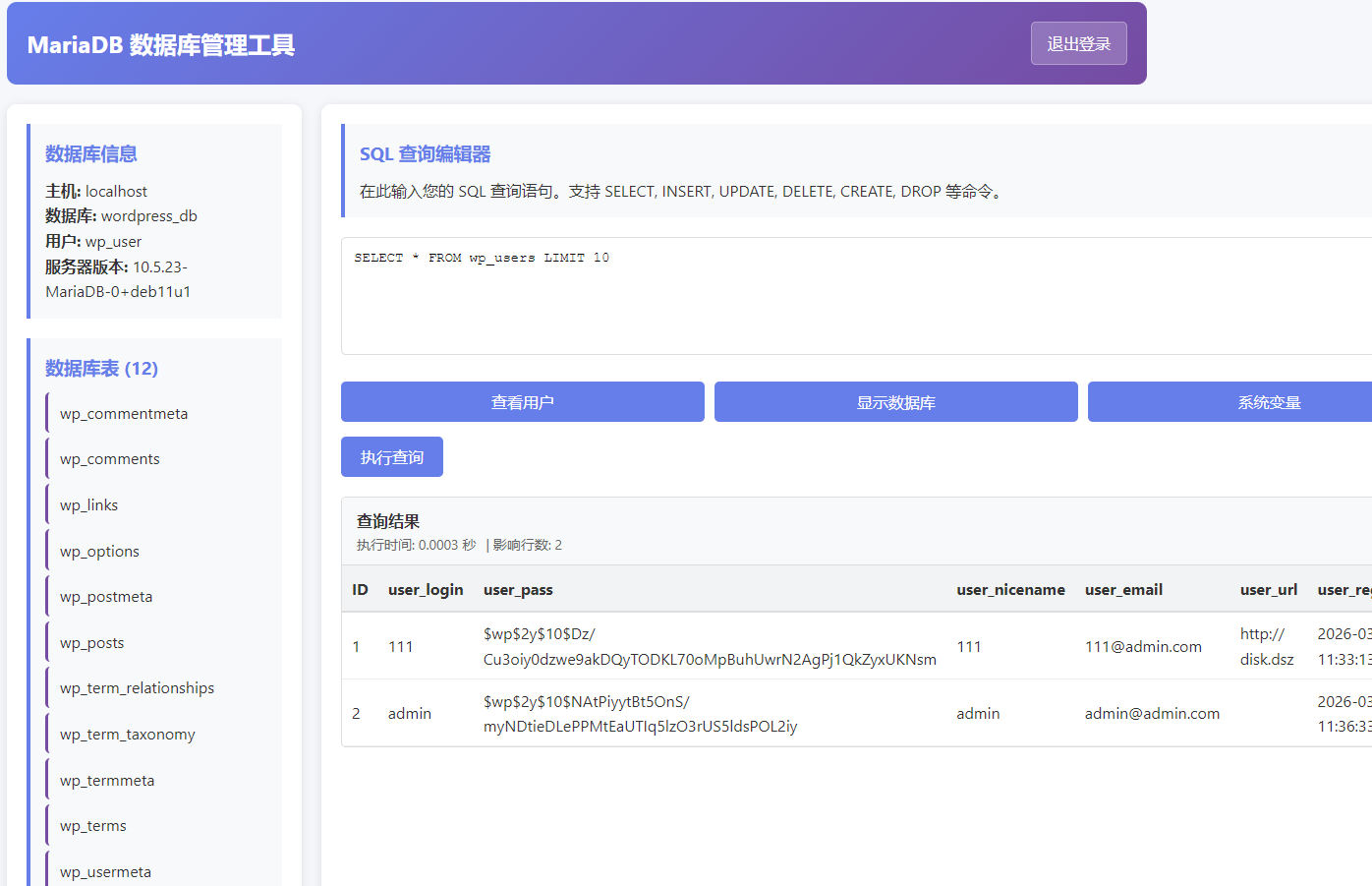Click the user_login column header
The width and height of the screenshot is (1372, 886).
point(426,590)
